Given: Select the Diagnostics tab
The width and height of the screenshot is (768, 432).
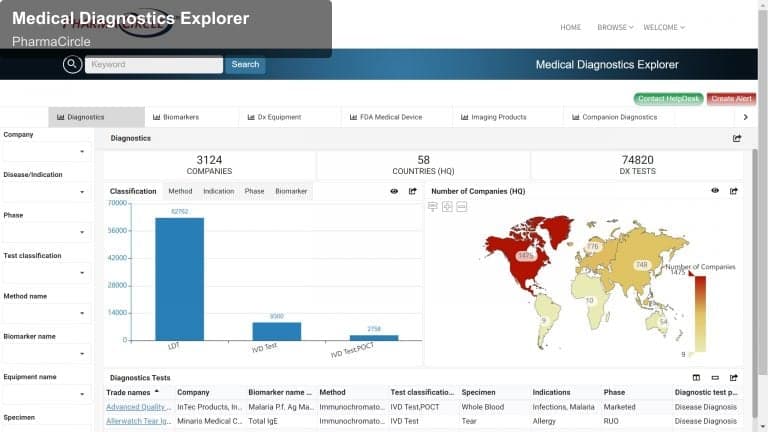Looking at the screenshot, I should (96, 117).
